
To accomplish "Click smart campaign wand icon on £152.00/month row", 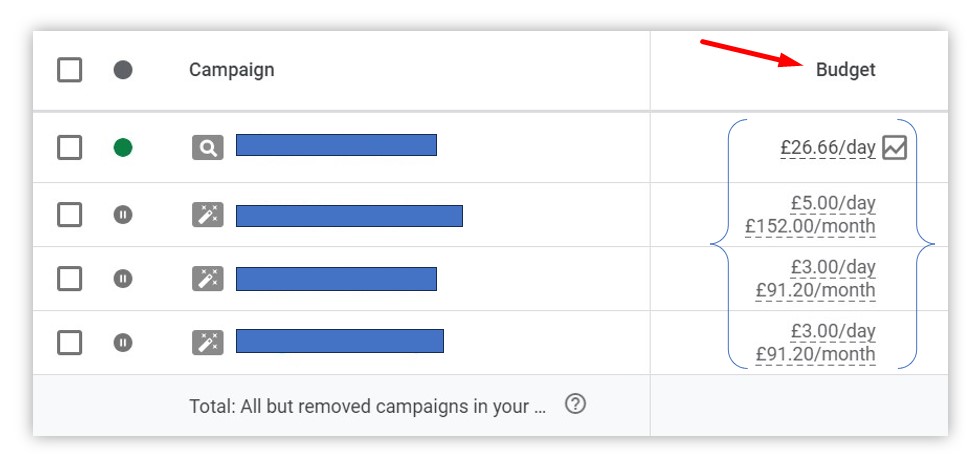I will pyautogui.click(x=207, y=215).
